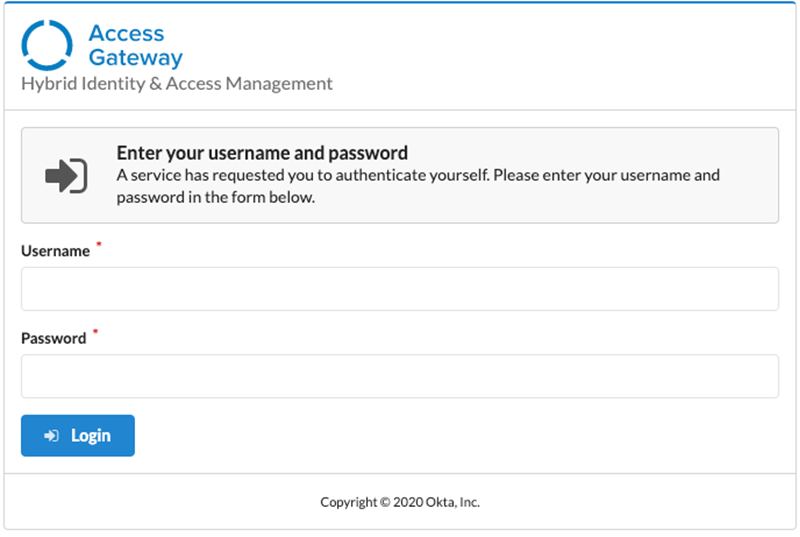Click the red asterisk beside Password
This screenshot has width=800, height=537.
point(95,333)
